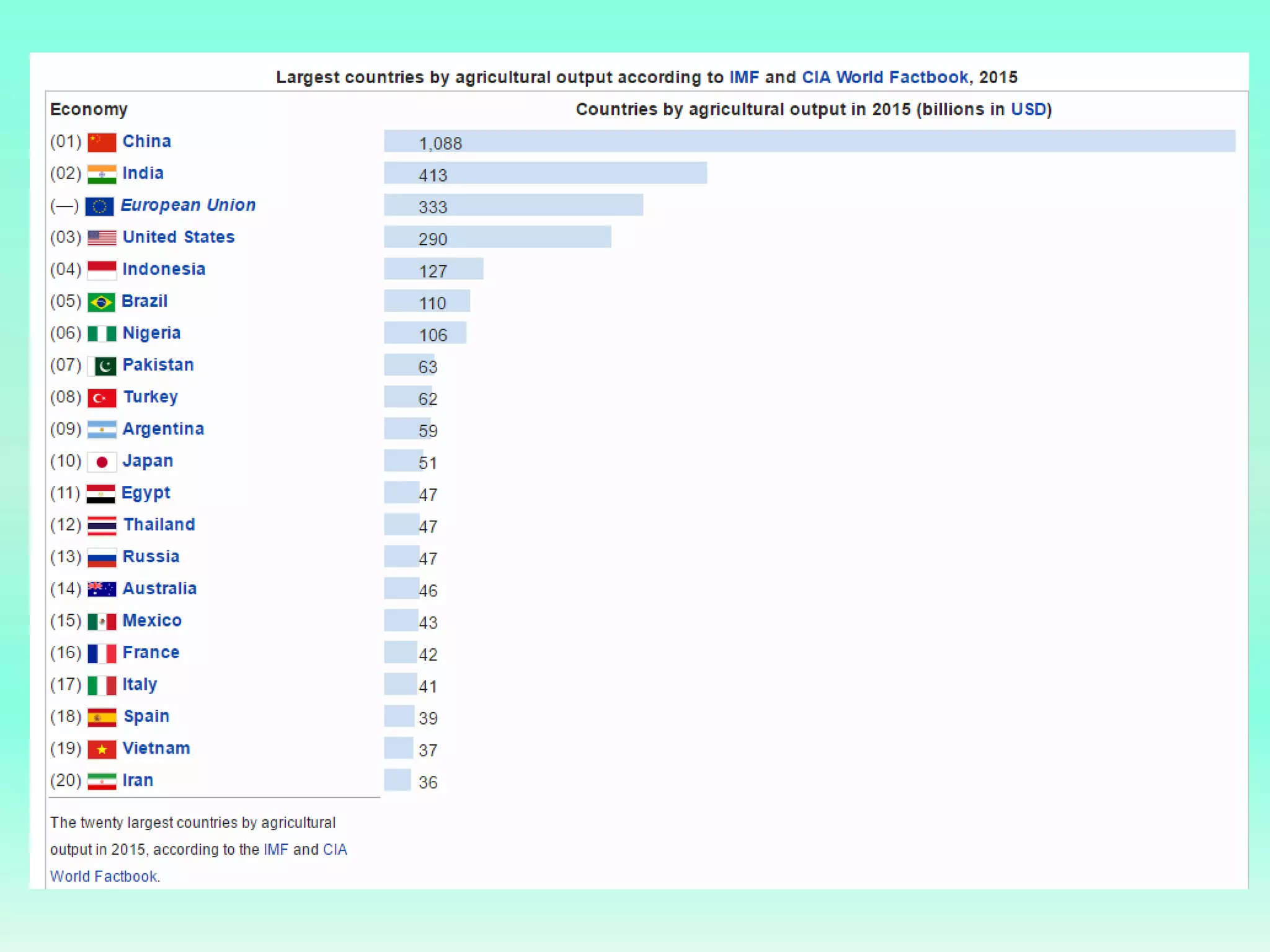1270x952 pixels.
Task: Click the Pakistan flag icon
Action: 102,366
